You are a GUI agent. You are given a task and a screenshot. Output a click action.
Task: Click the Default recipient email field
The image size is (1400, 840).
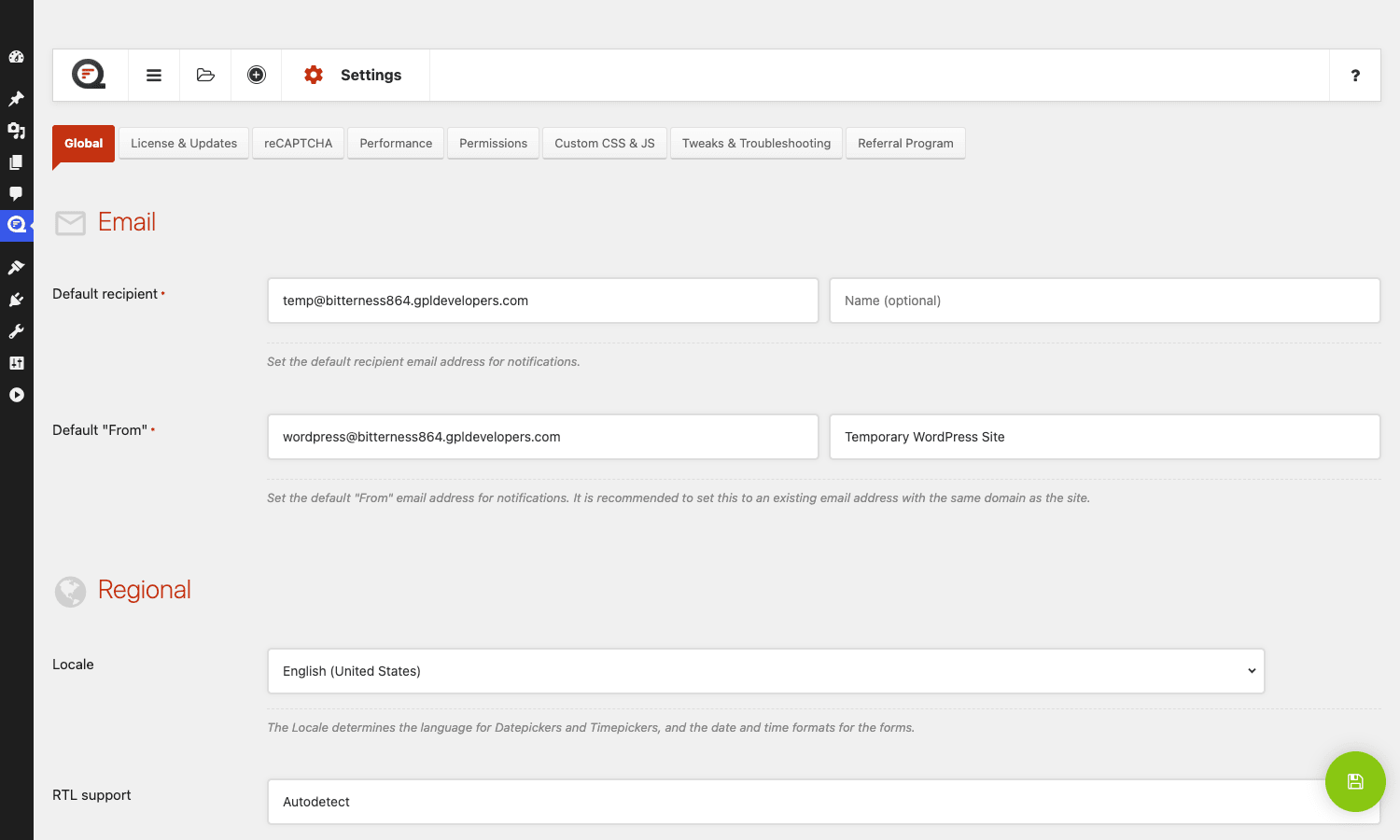(x=543, y=301)
